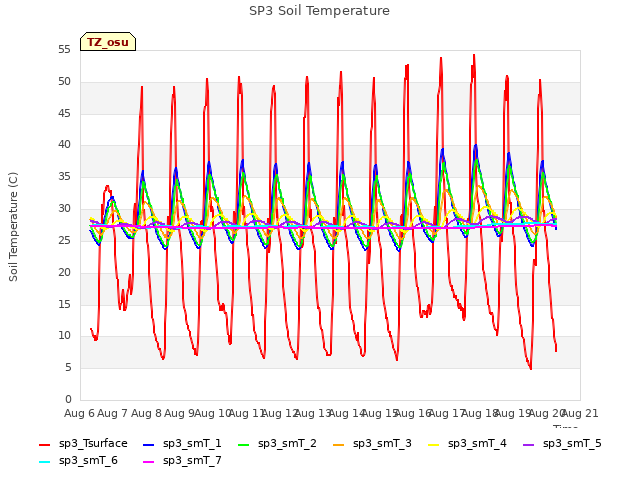Click the Aug 8 x-axis tick label
640x480 pixels.
[x=146, y=413]
